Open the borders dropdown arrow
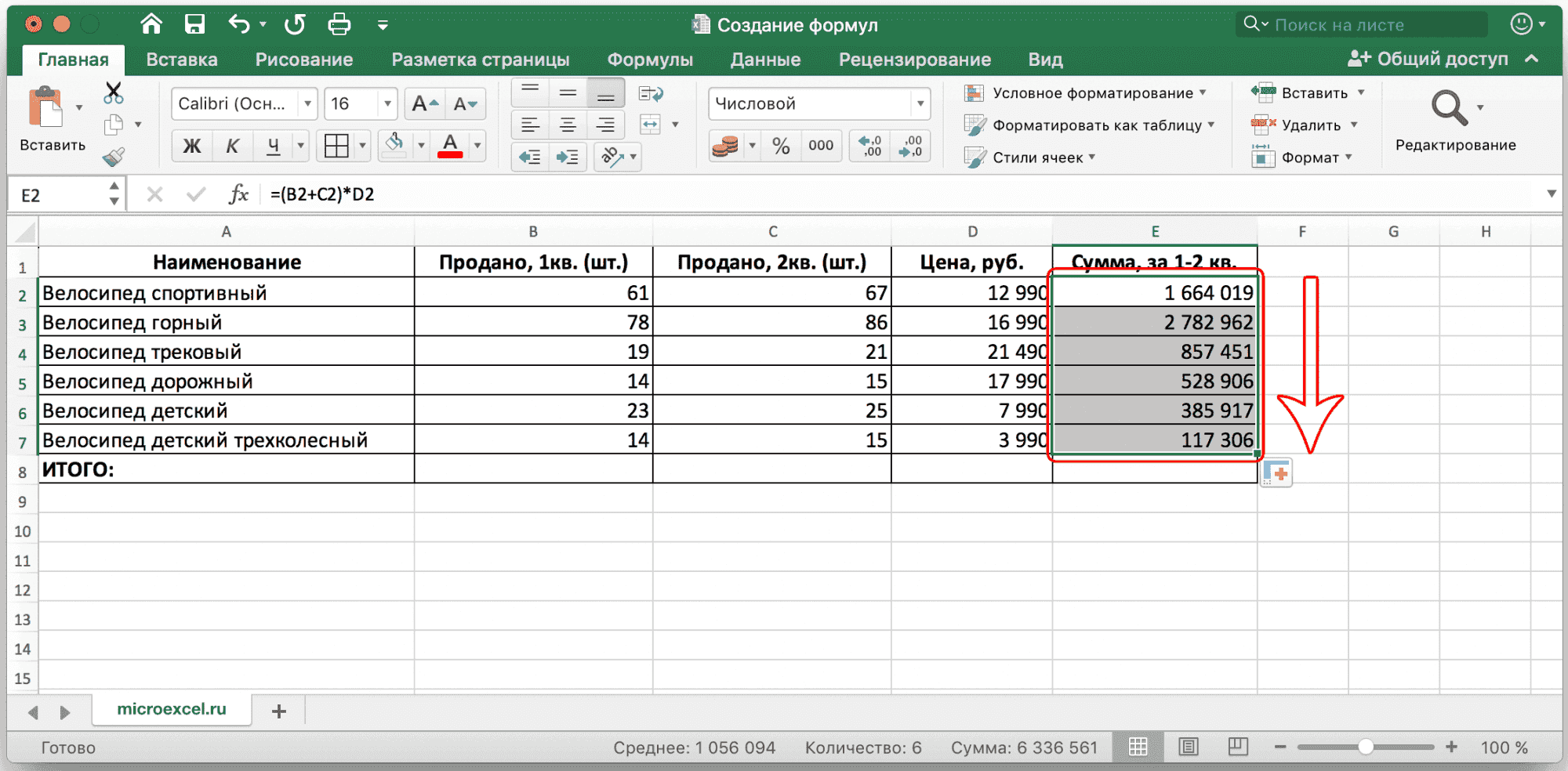 pos(361,146)
